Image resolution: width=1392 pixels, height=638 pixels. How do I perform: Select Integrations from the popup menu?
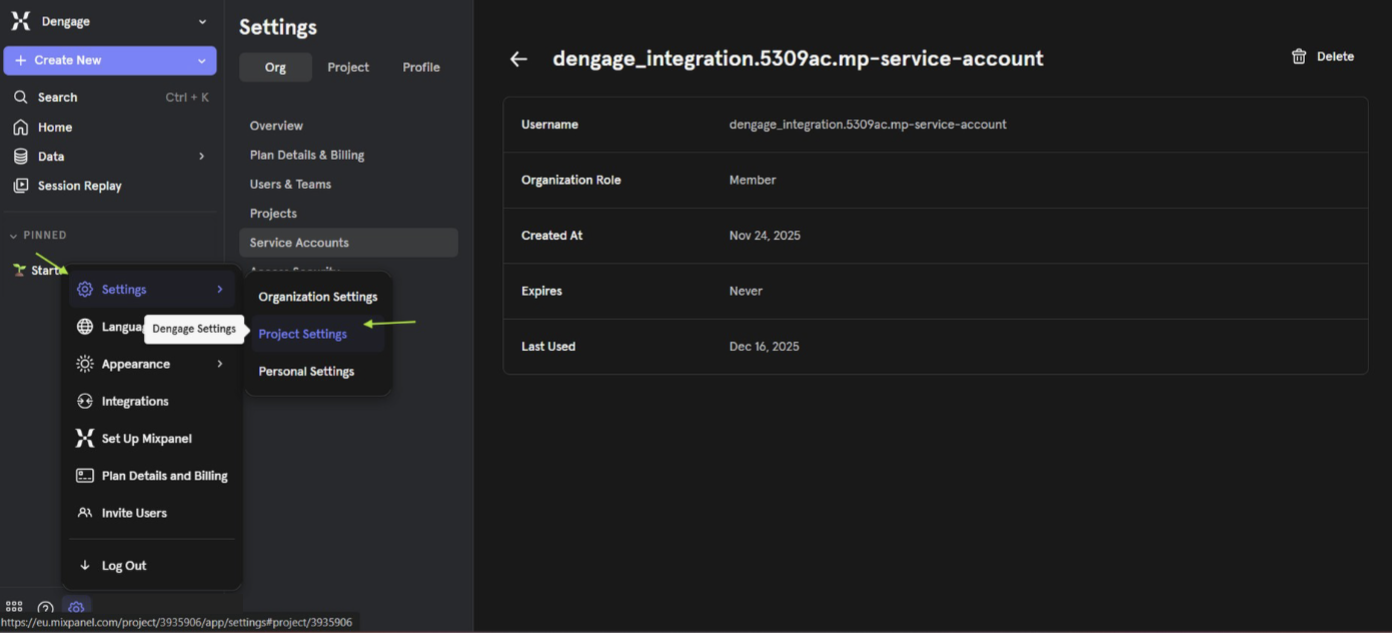(x=134, y=401)
